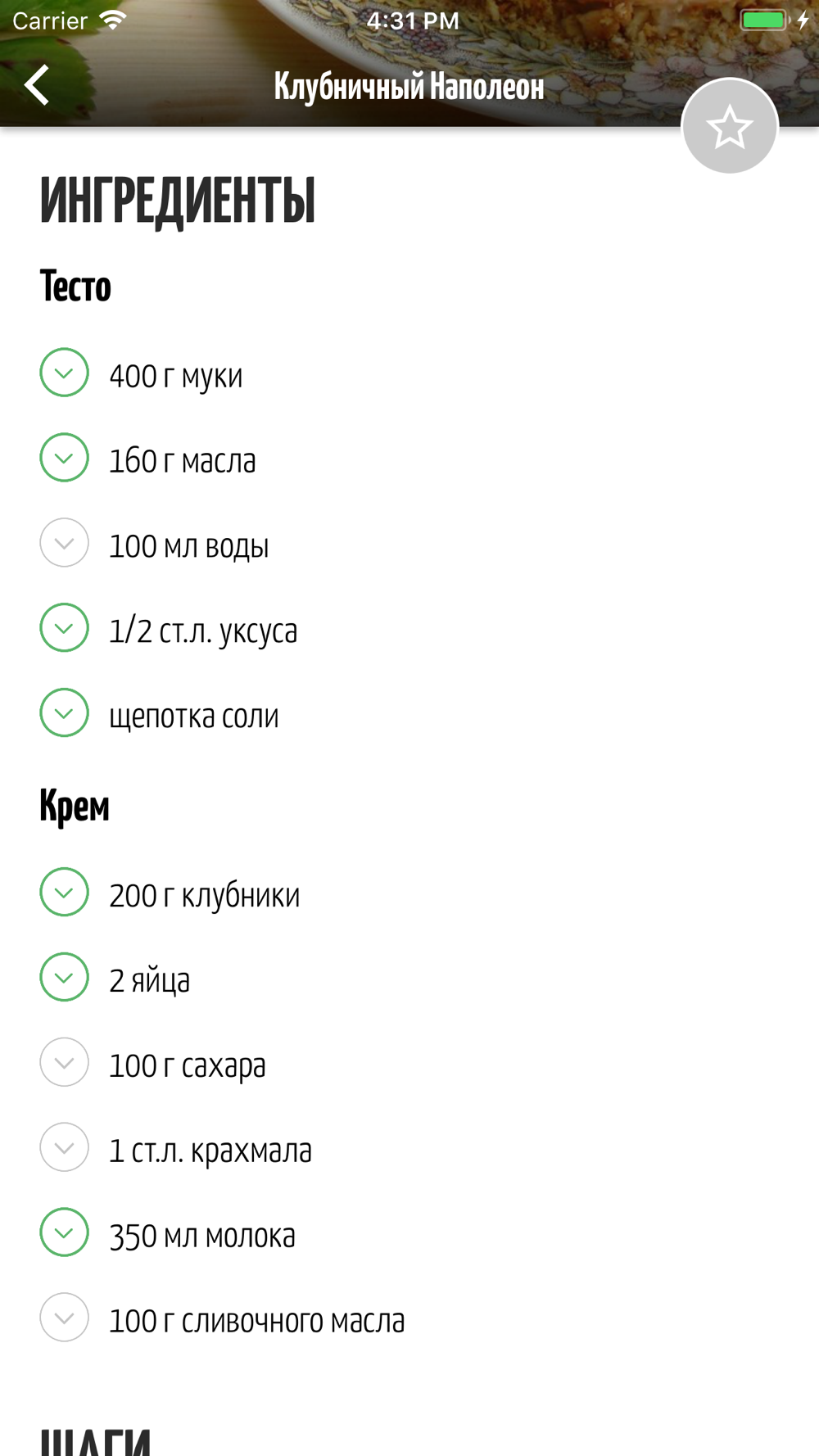Toggle the щепотка соли circle icon
This screenshot has width=819, height=1456.
64,713
